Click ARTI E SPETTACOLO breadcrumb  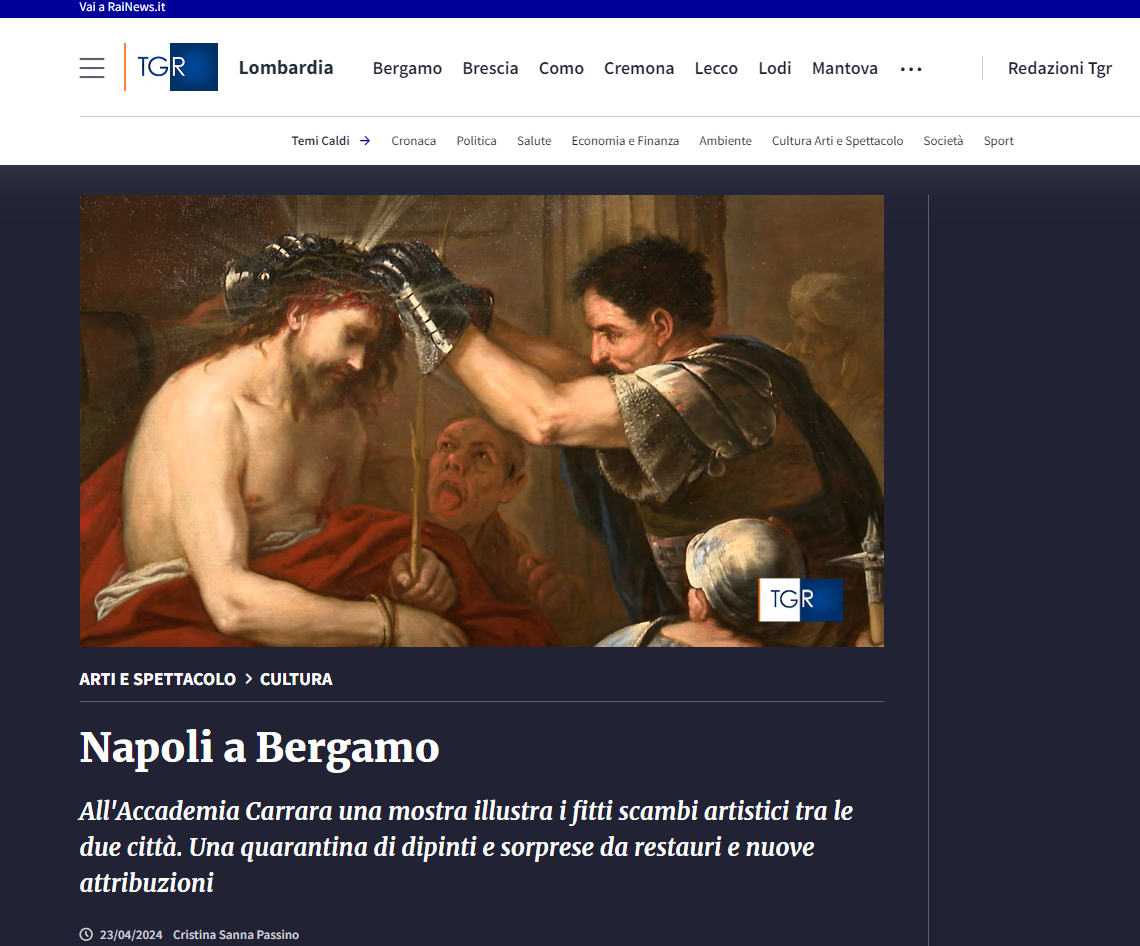pos(158,679)
